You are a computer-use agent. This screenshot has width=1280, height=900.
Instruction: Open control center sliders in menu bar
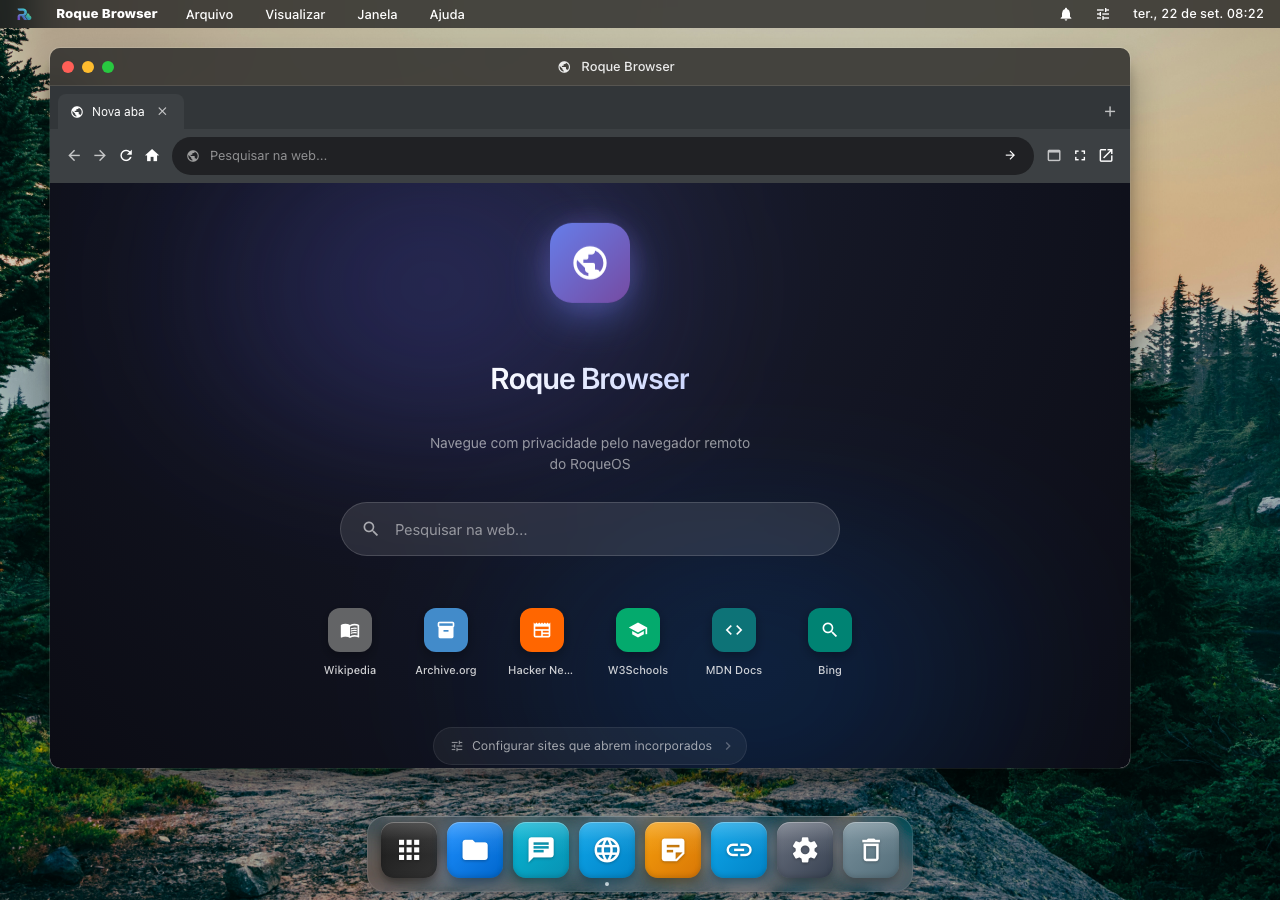(x=1103, y=14)
